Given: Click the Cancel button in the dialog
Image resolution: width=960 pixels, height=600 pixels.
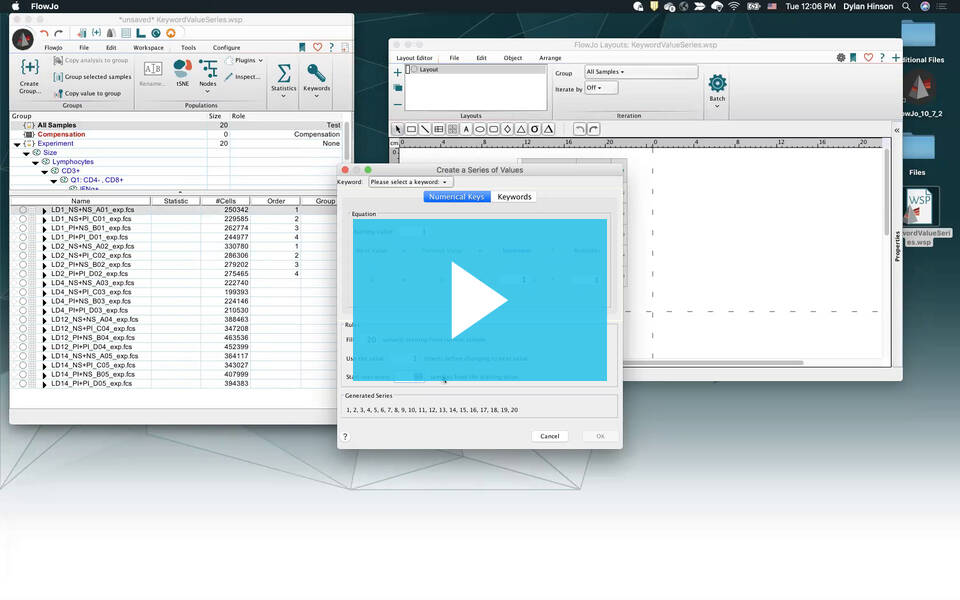Looking at the screenshot, I should click(x=550, y=437).
